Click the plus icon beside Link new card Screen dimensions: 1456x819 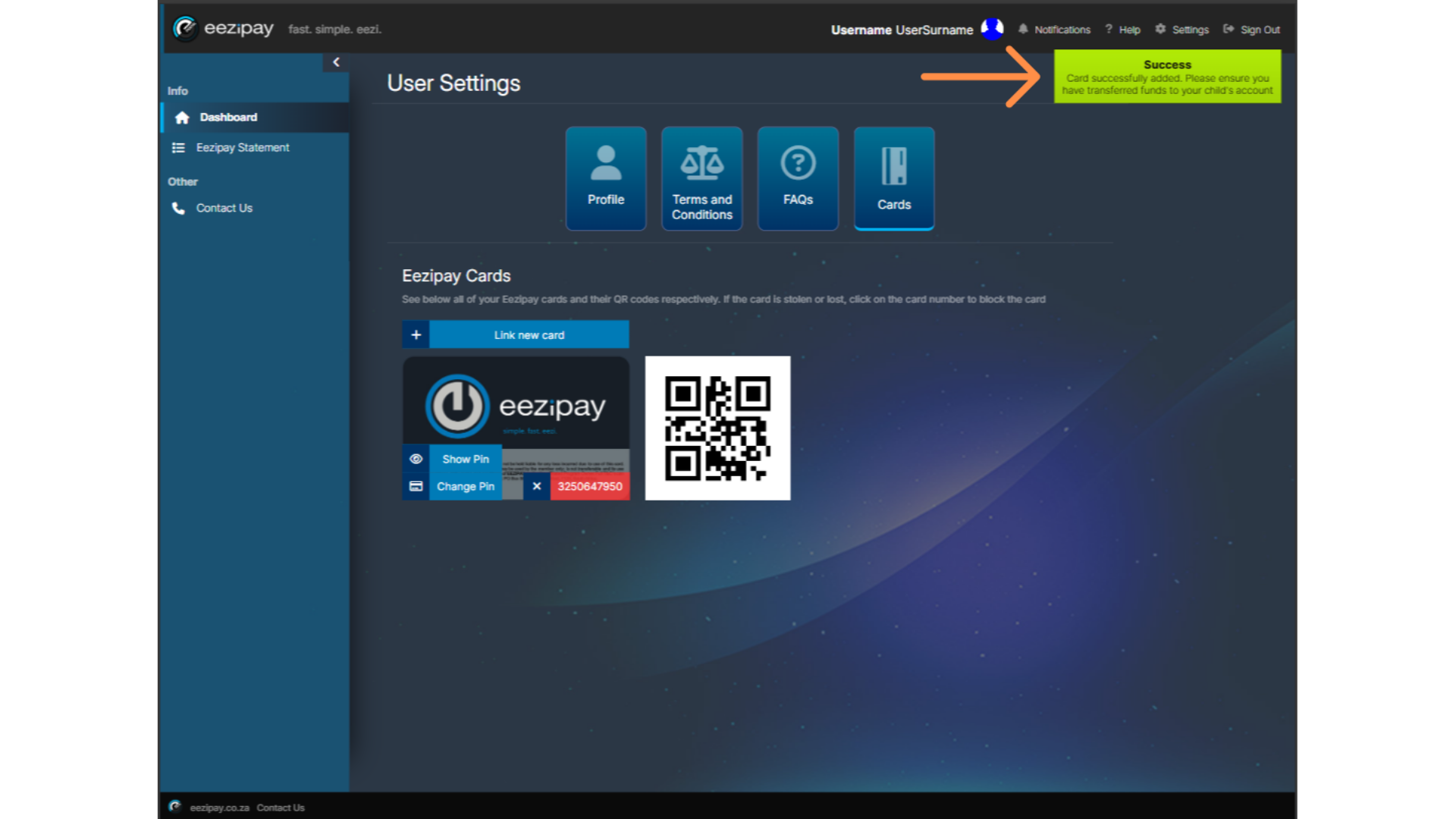point(416,334)
